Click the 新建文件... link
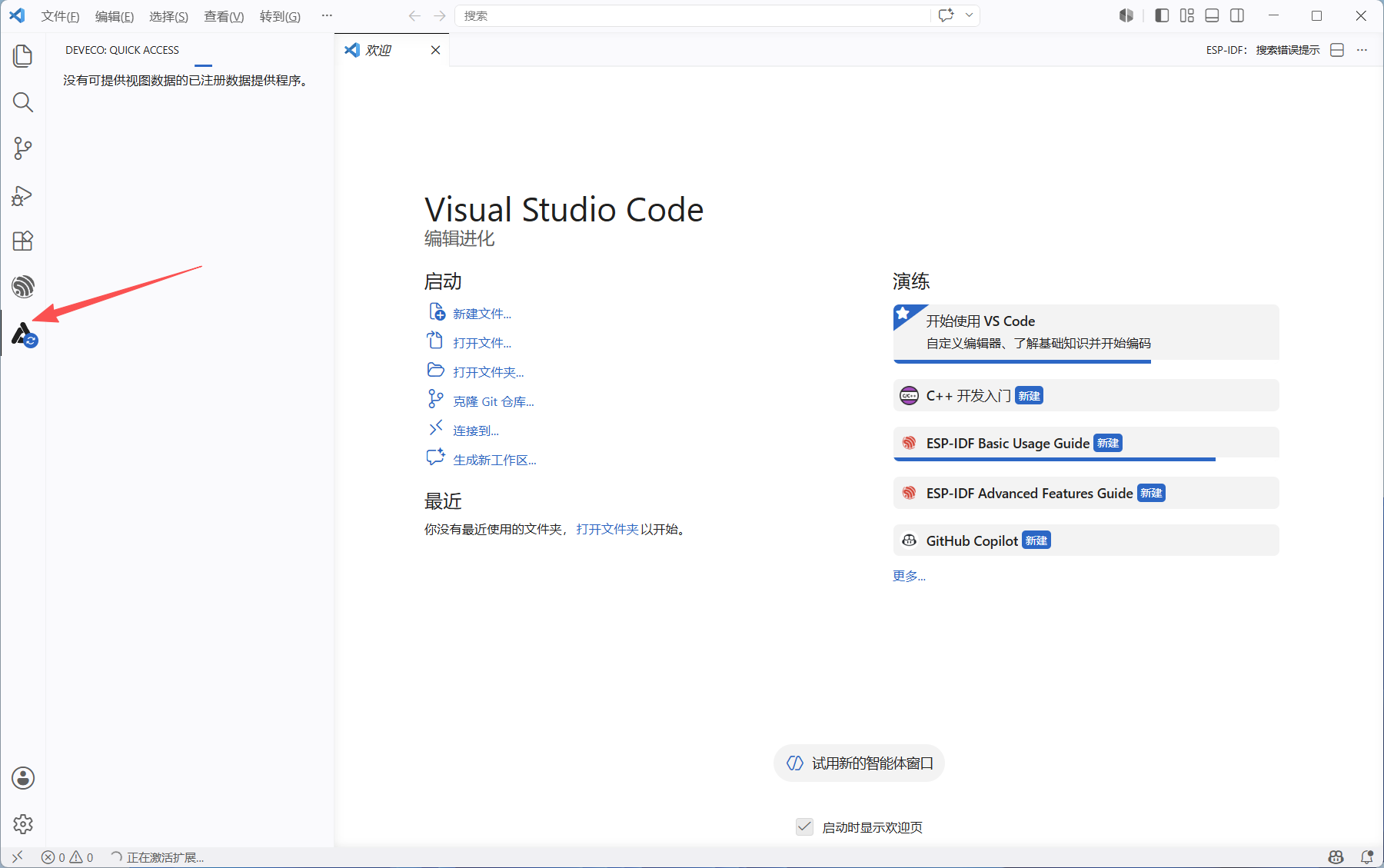This screenshot has width=1384, height=868. [x=482, y=314]
